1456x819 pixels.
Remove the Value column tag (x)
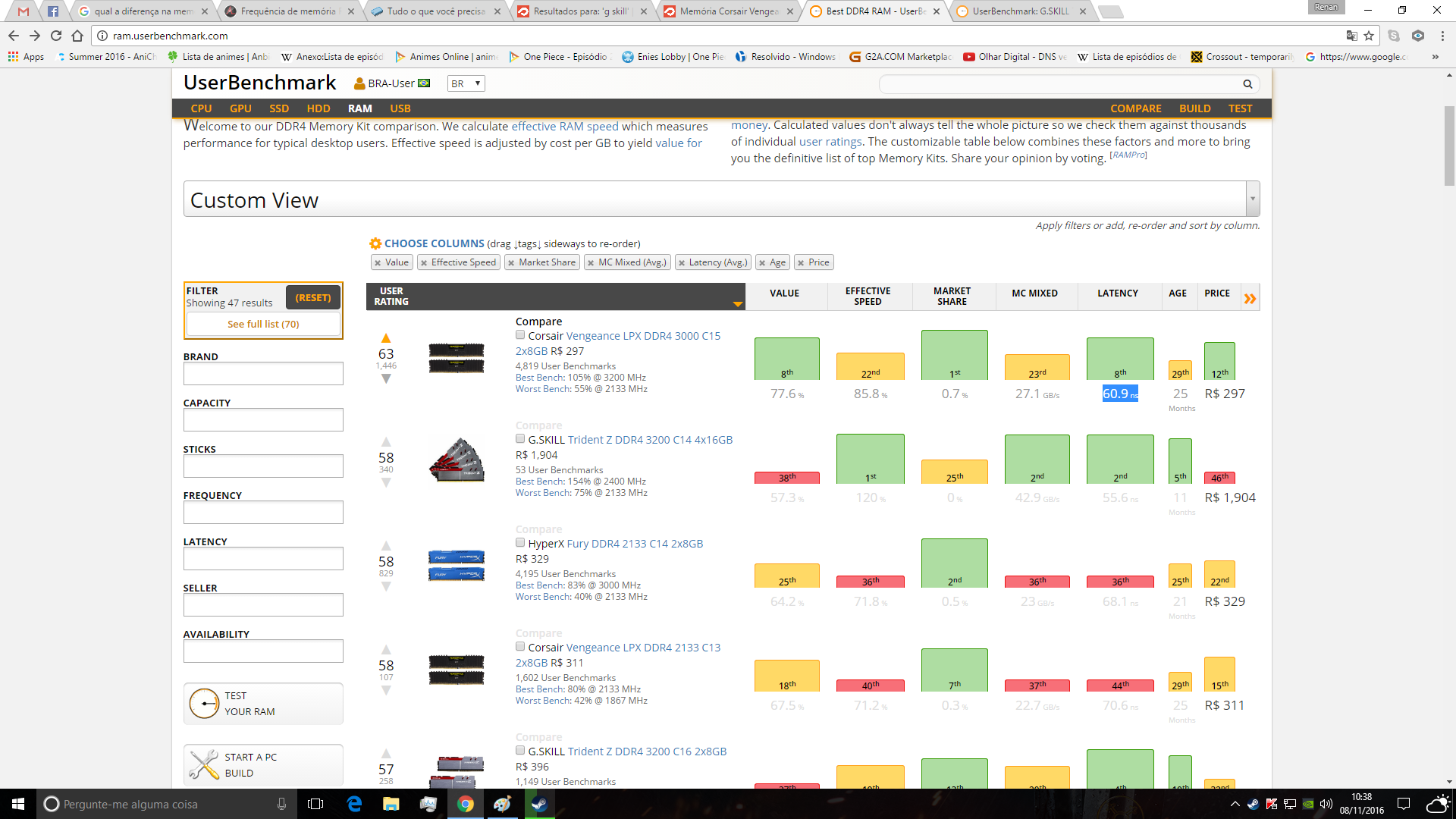coord(378,262)
